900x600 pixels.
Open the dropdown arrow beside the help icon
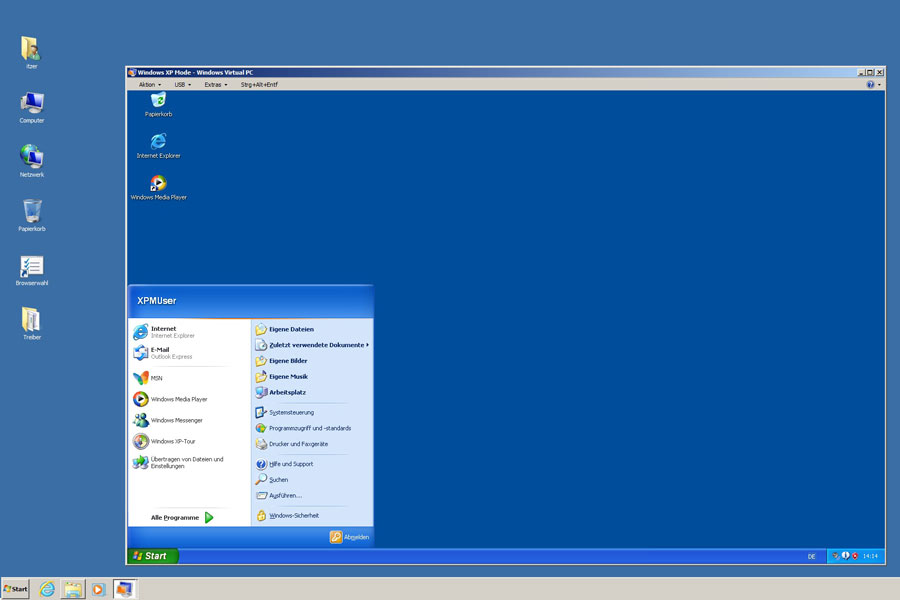tap(879, 84)
